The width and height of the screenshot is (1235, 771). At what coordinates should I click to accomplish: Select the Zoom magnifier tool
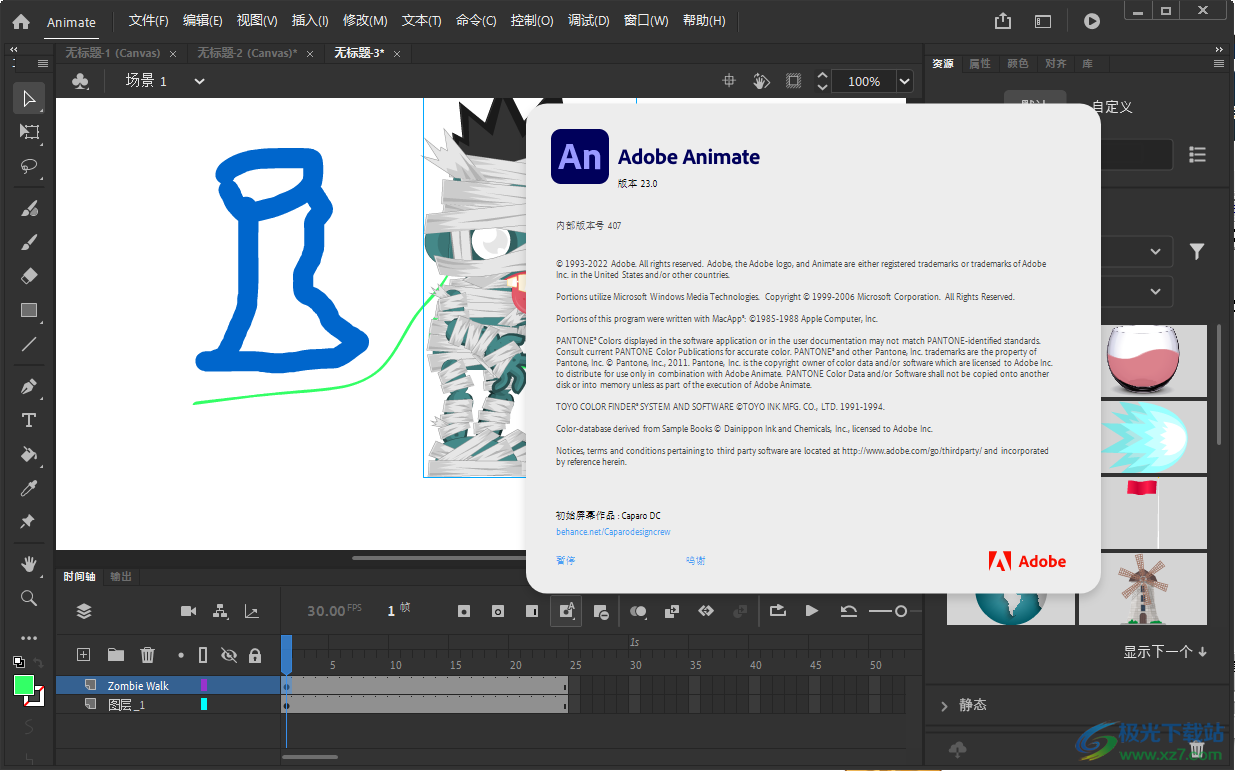(29, 598)
